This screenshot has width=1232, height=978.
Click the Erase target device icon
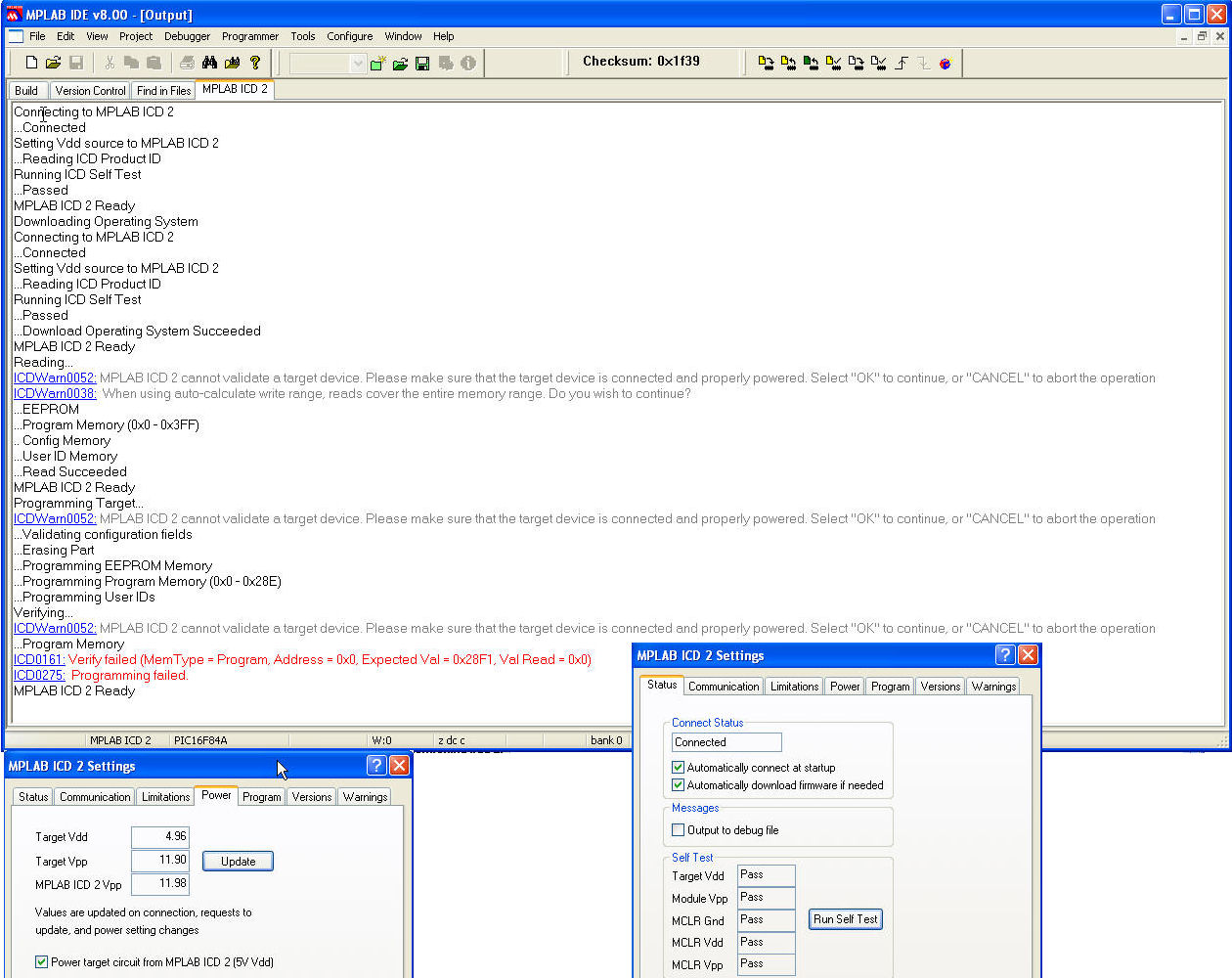point(856,63)
